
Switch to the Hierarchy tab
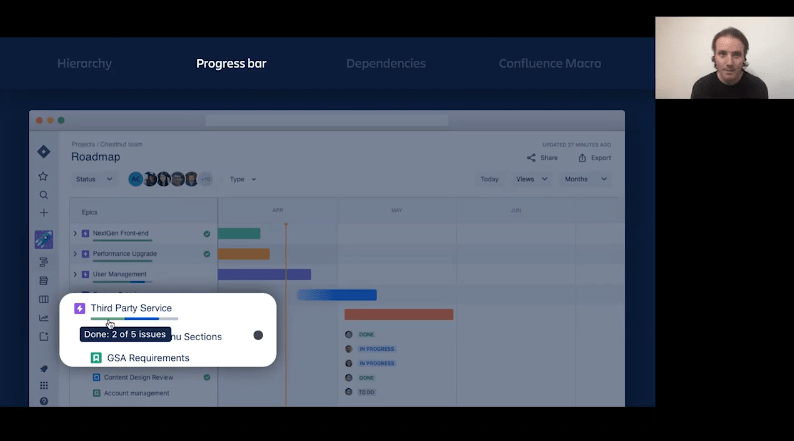tap(84, 64)
